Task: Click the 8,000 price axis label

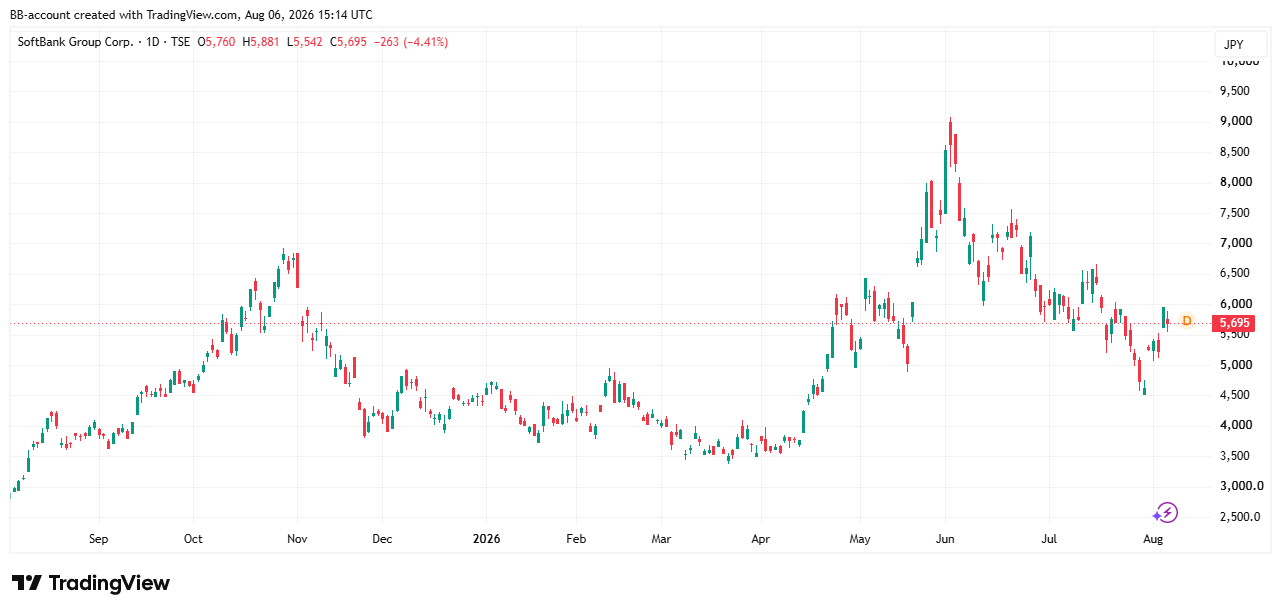Action: point(1236,182)
